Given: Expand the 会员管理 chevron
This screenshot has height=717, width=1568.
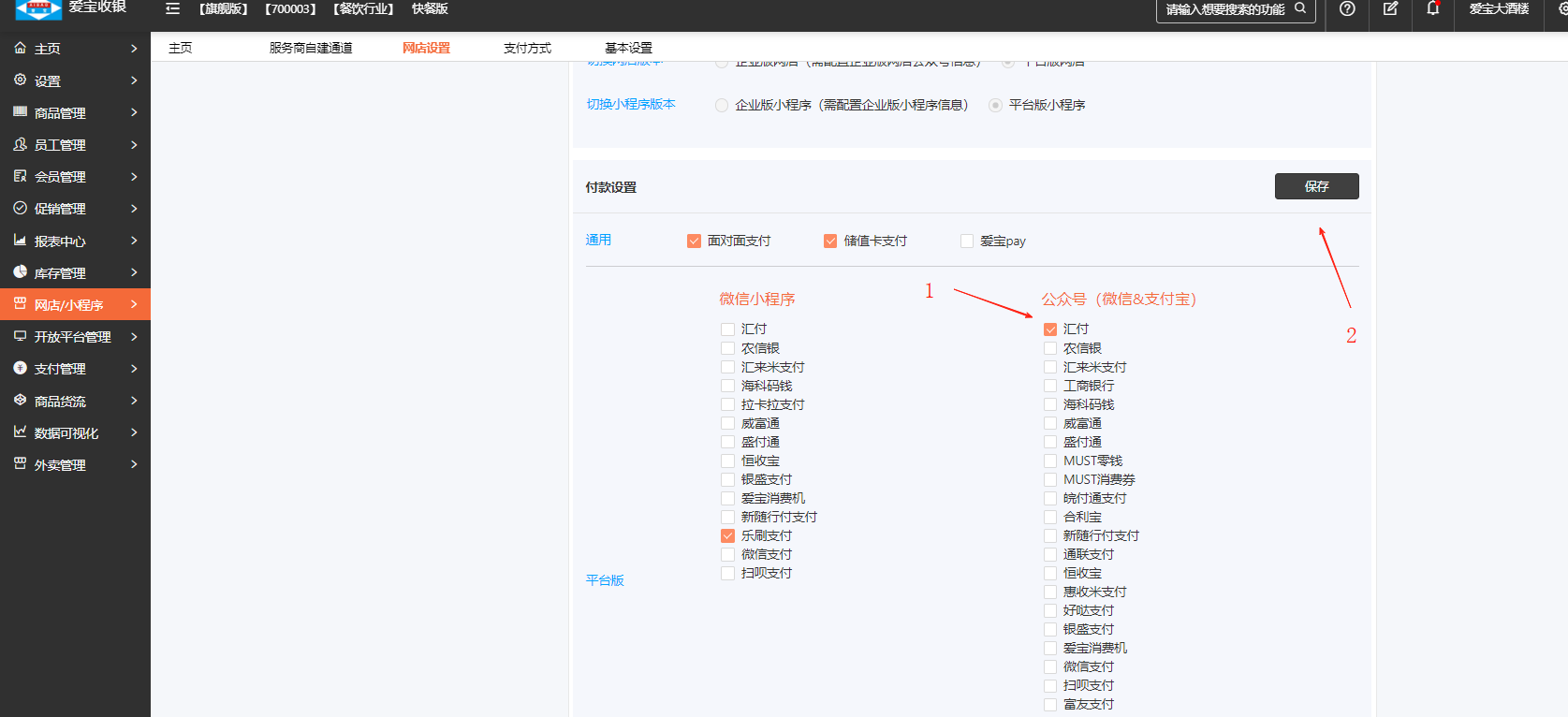Looking at the screenshot, I should 134,176.
